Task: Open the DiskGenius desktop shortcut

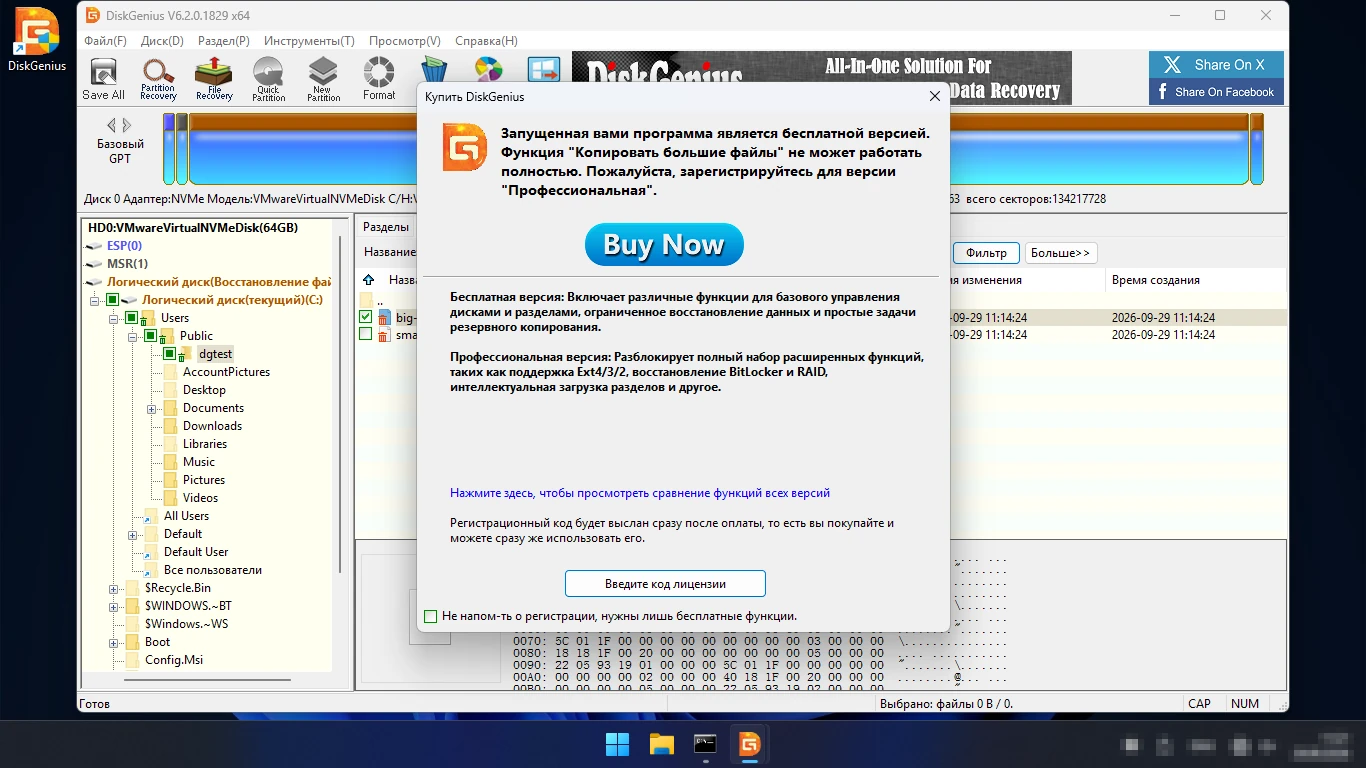Action: tap(37, 40)
